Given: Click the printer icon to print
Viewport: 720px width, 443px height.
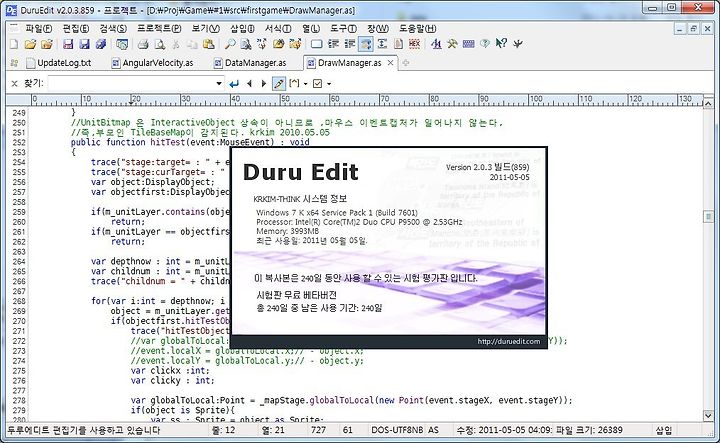Looking at the screenshot, I should click(x=143, y=44).
